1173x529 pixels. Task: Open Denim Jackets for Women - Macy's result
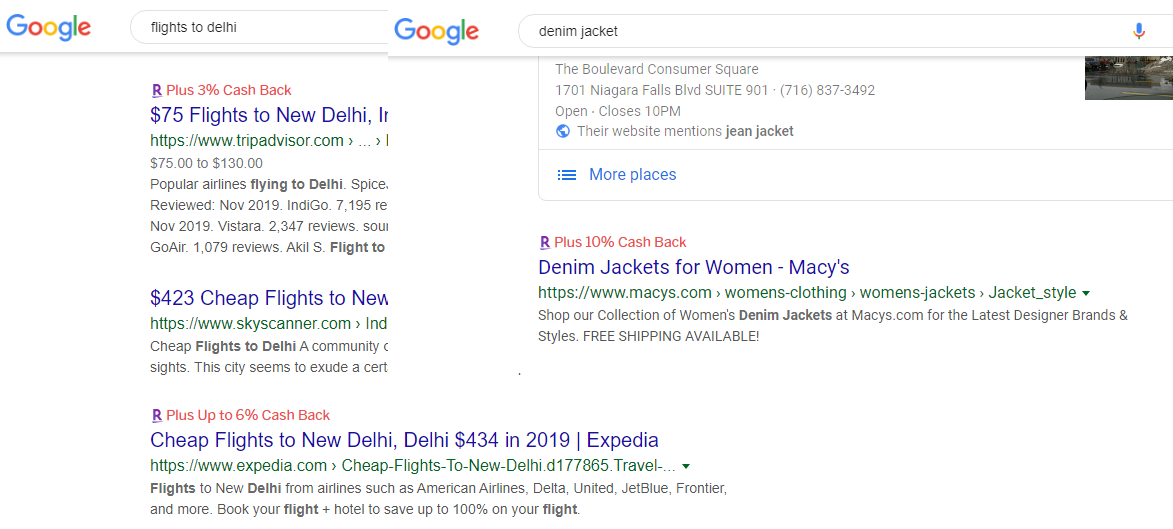(693, 267)
